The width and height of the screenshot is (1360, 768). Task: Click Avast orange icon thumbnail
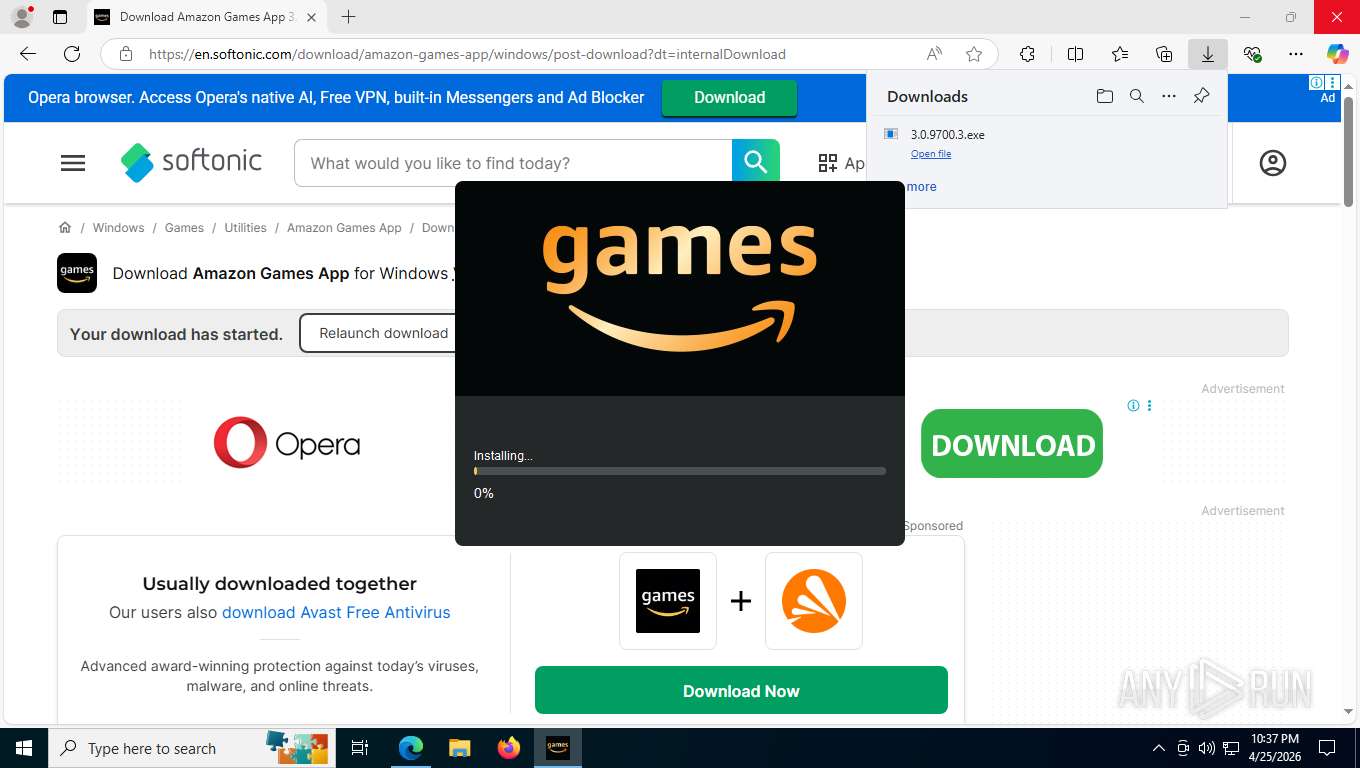(x=814, y=601)
